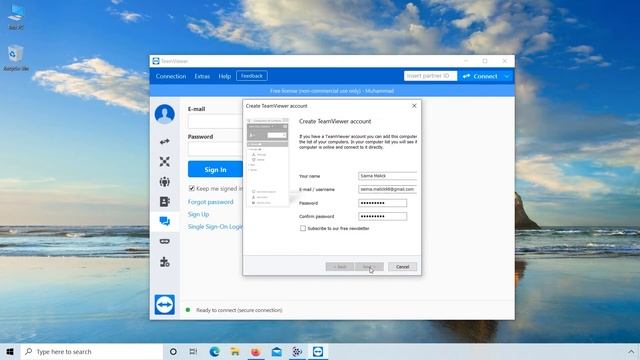This screenshot has height=360, width=640.
Task: Show hidden system tray icons
Action: pos(631,351)
